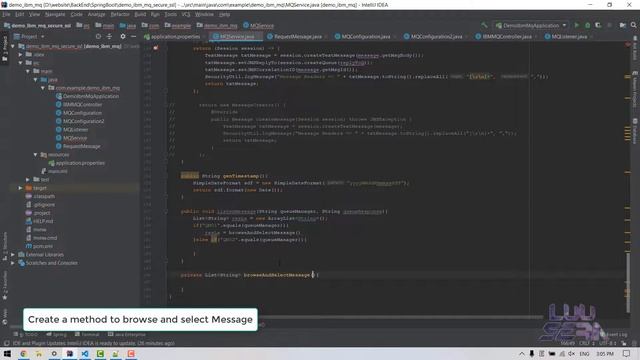Open the Terminal tool window tab

tap(87, 334)
